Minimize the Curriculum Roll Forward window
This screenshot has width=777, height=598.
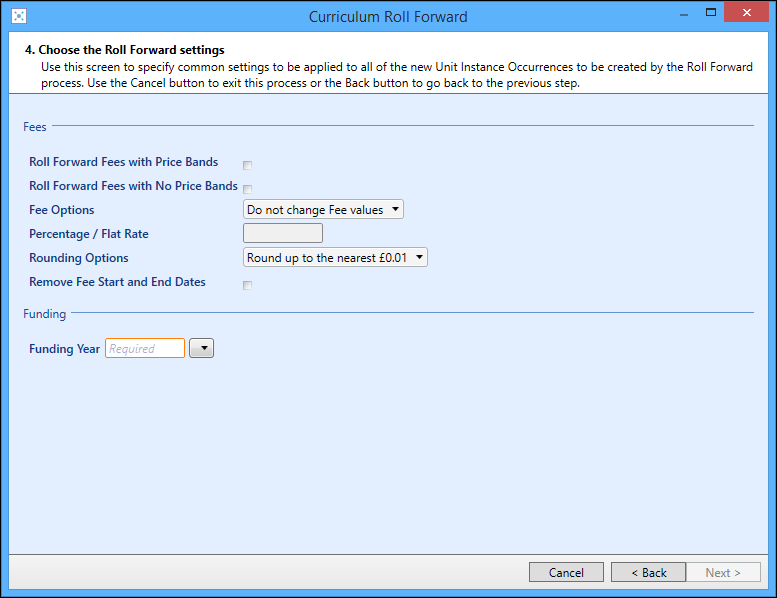684,14
